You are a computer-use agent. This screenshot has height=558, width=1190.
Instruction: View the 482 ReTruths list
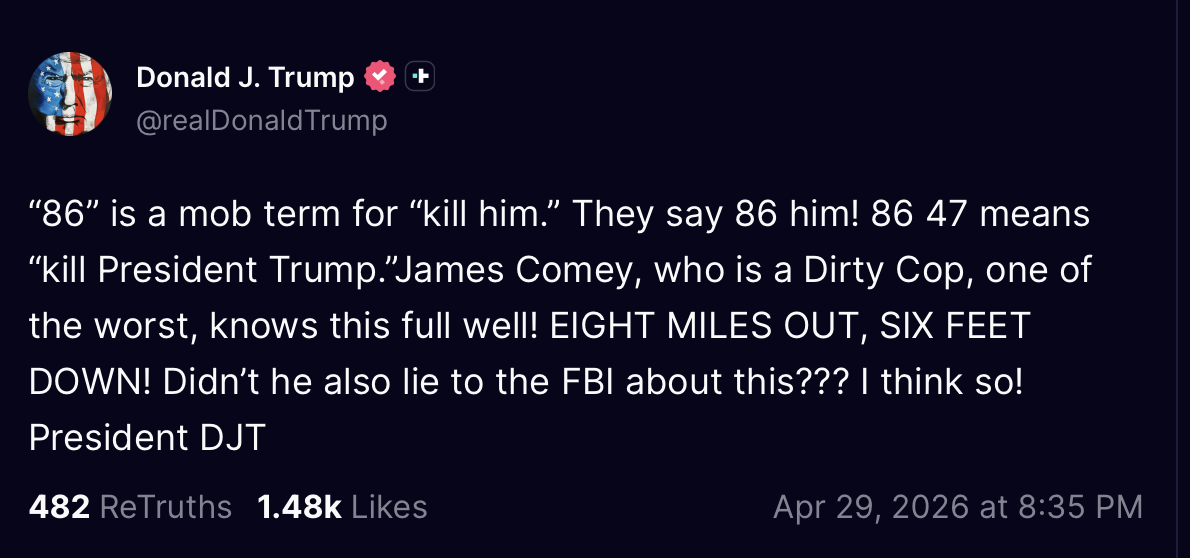pyautogui.click(x=130, y=507)
